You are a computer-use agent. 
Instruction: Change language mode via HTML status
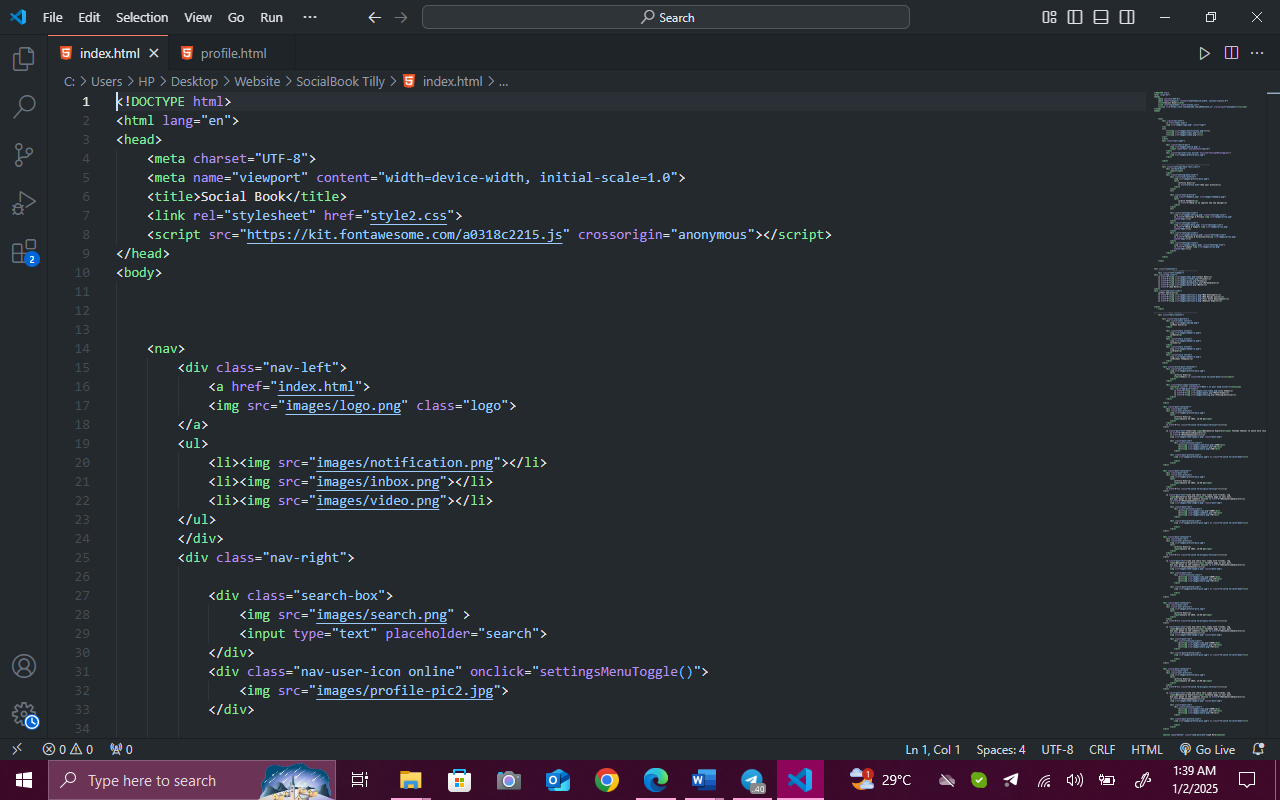(1147, 749)
